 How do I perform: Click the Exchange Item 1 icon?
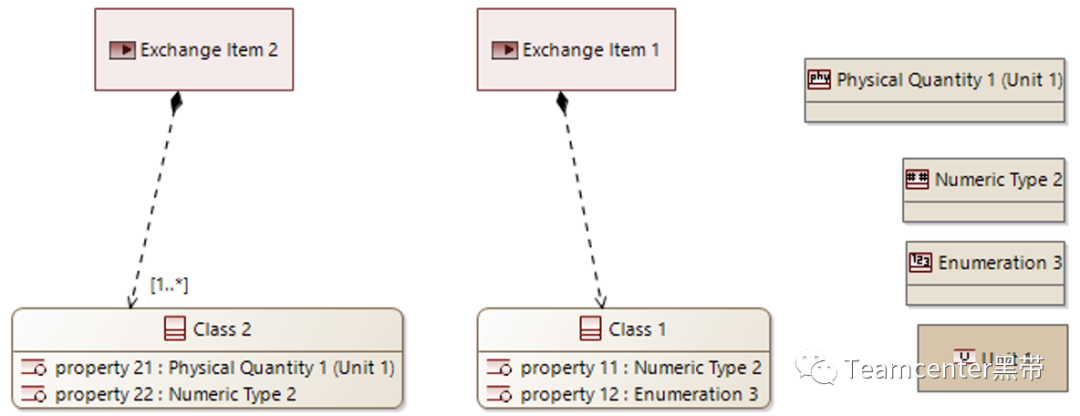click(x=505, y=50)
